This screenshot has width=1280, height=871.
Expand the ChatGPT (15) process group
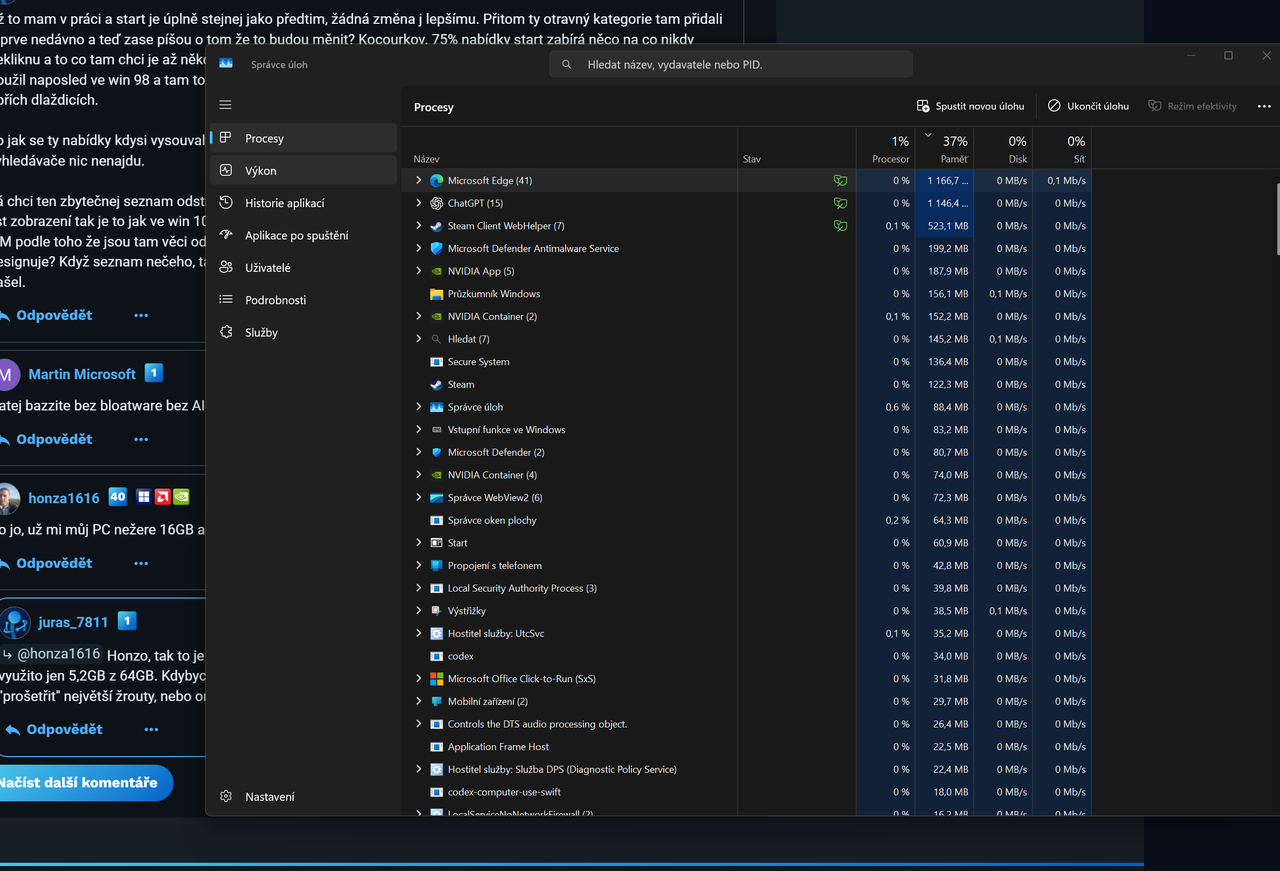[418, 203]
